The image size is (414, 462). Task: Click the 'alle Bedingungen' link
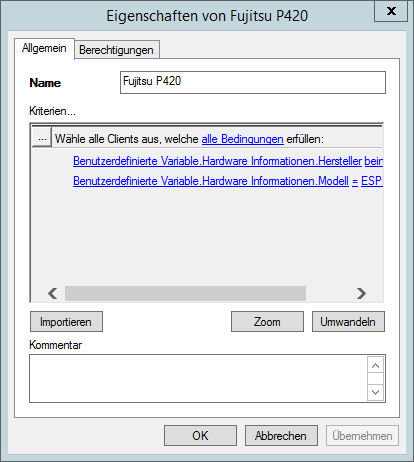(x=242, y=139)
